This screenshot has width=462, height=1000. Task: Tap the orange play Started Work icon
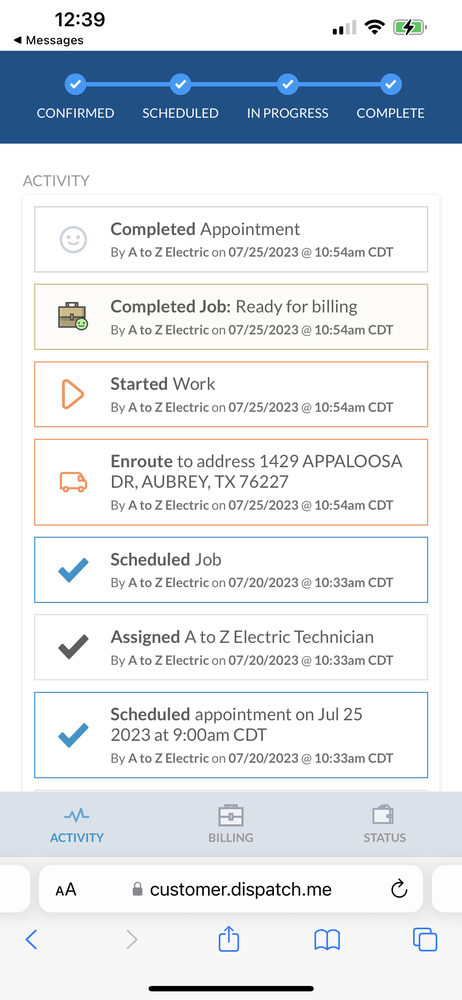tap(73, 394)
